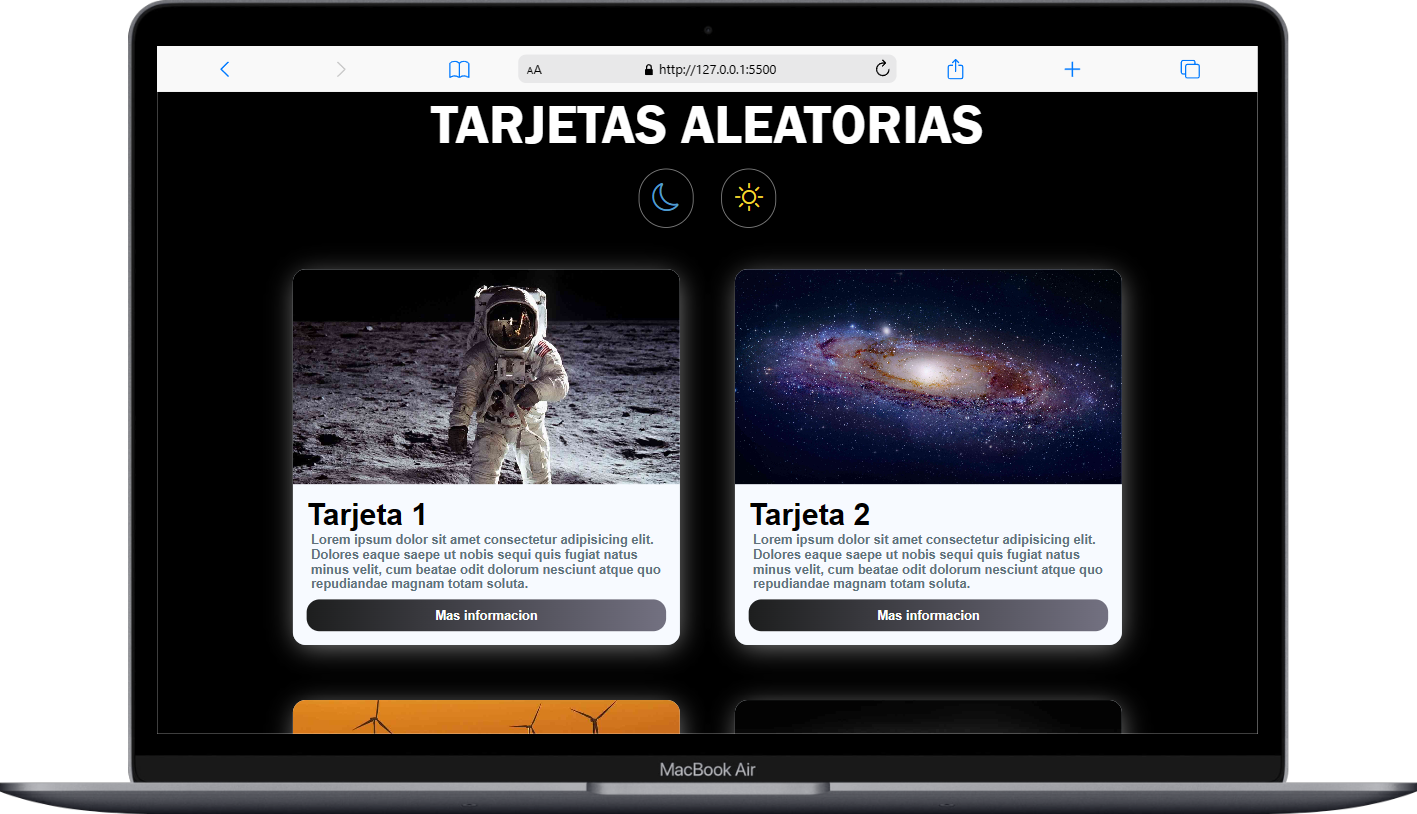
Task: Open the bookmarks sidebar icon
Action: click(459, 69)
